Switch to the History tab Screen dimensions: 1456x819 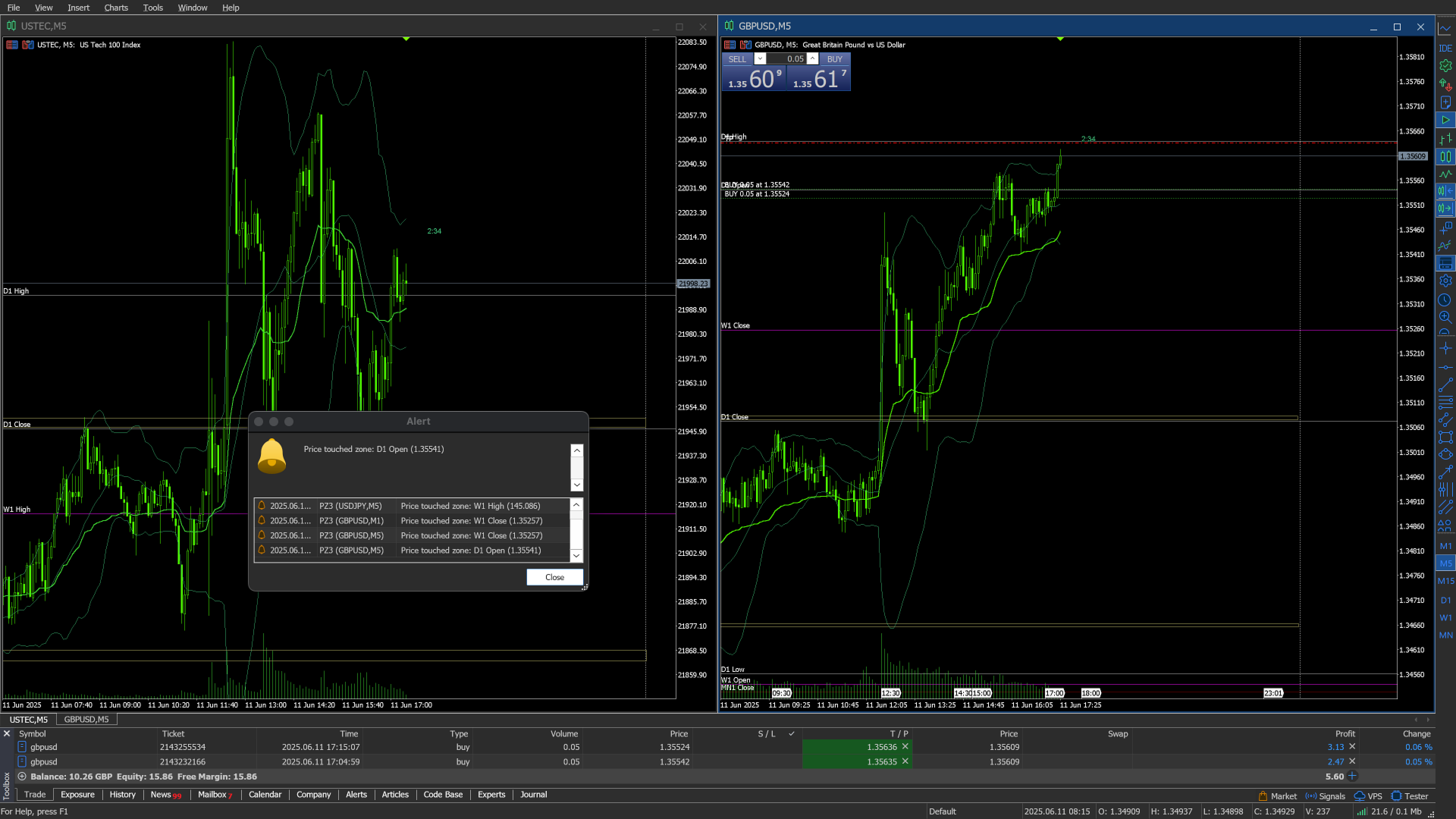122,795
